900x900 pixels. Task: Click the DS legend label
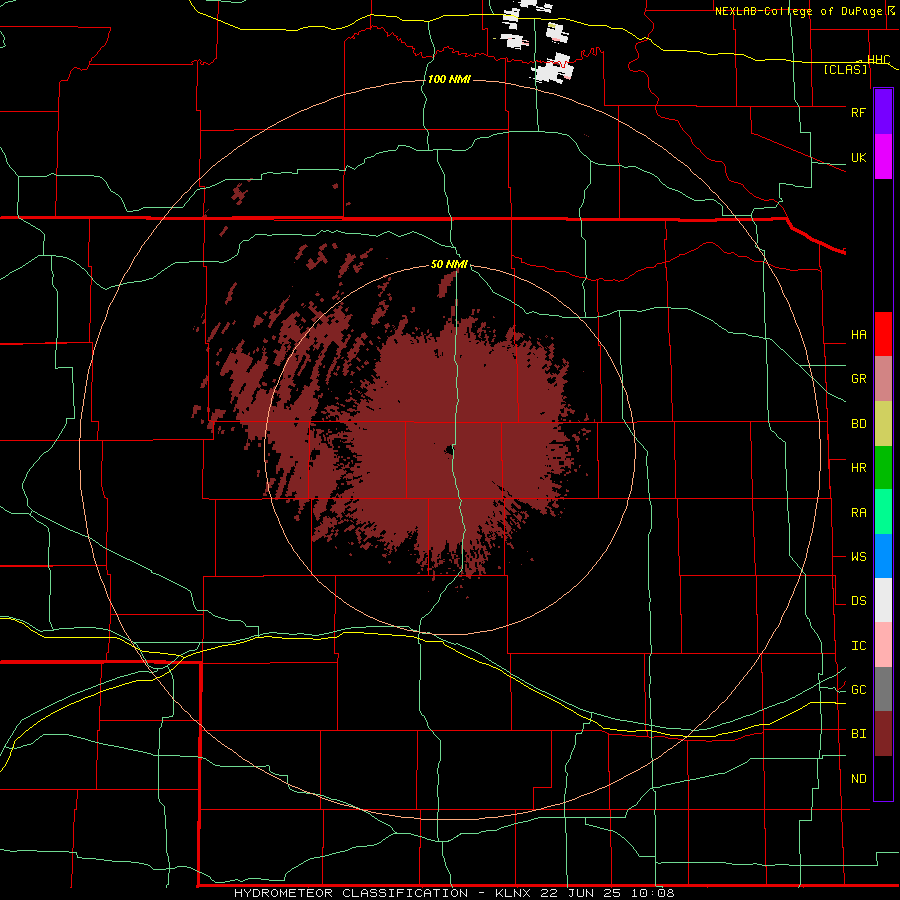click(858, 601)
